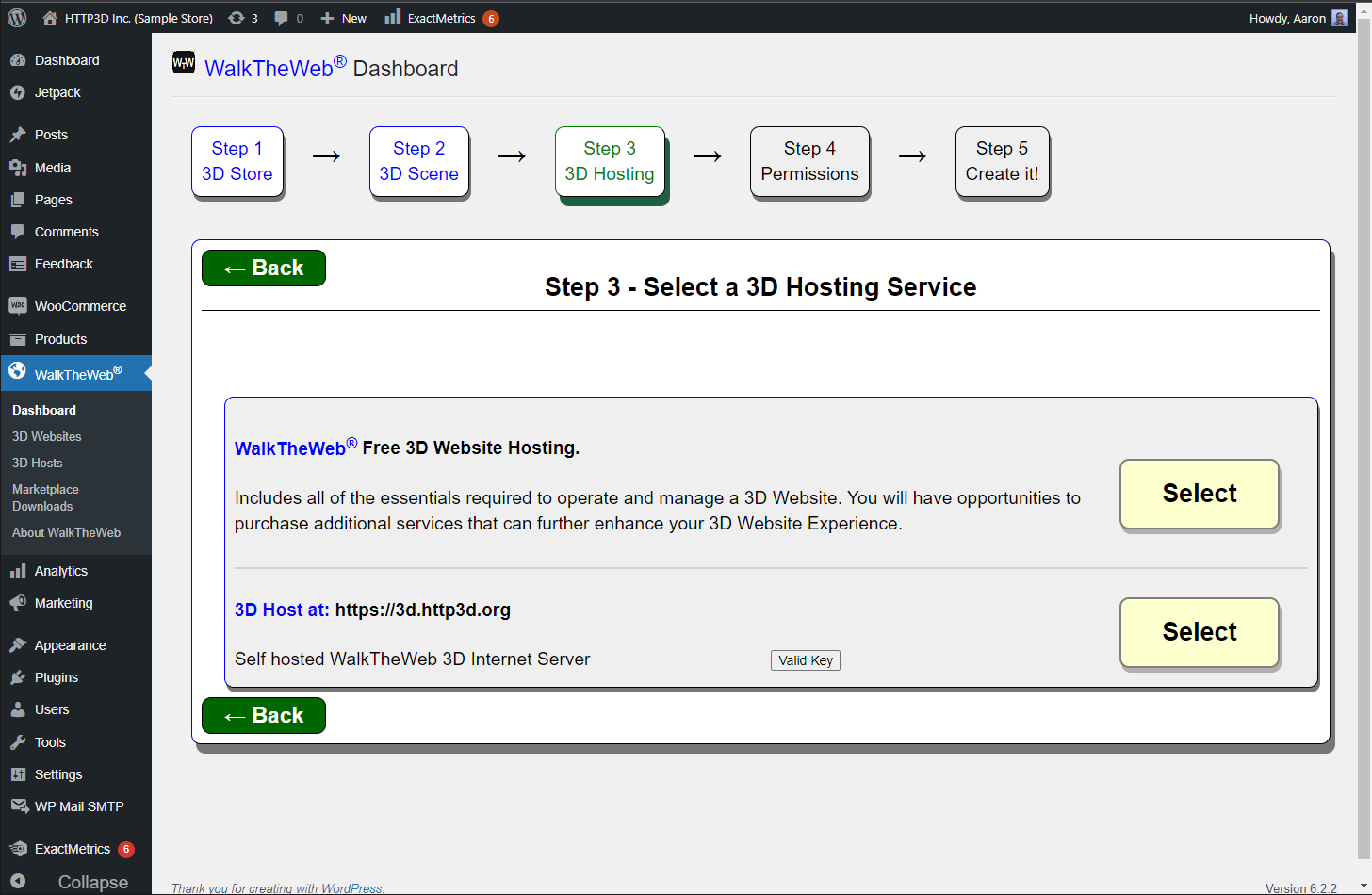This screenshot has width=1372, height=895.
Task: Click the Settings icon in the sidebar
Action: pos(18,774)
